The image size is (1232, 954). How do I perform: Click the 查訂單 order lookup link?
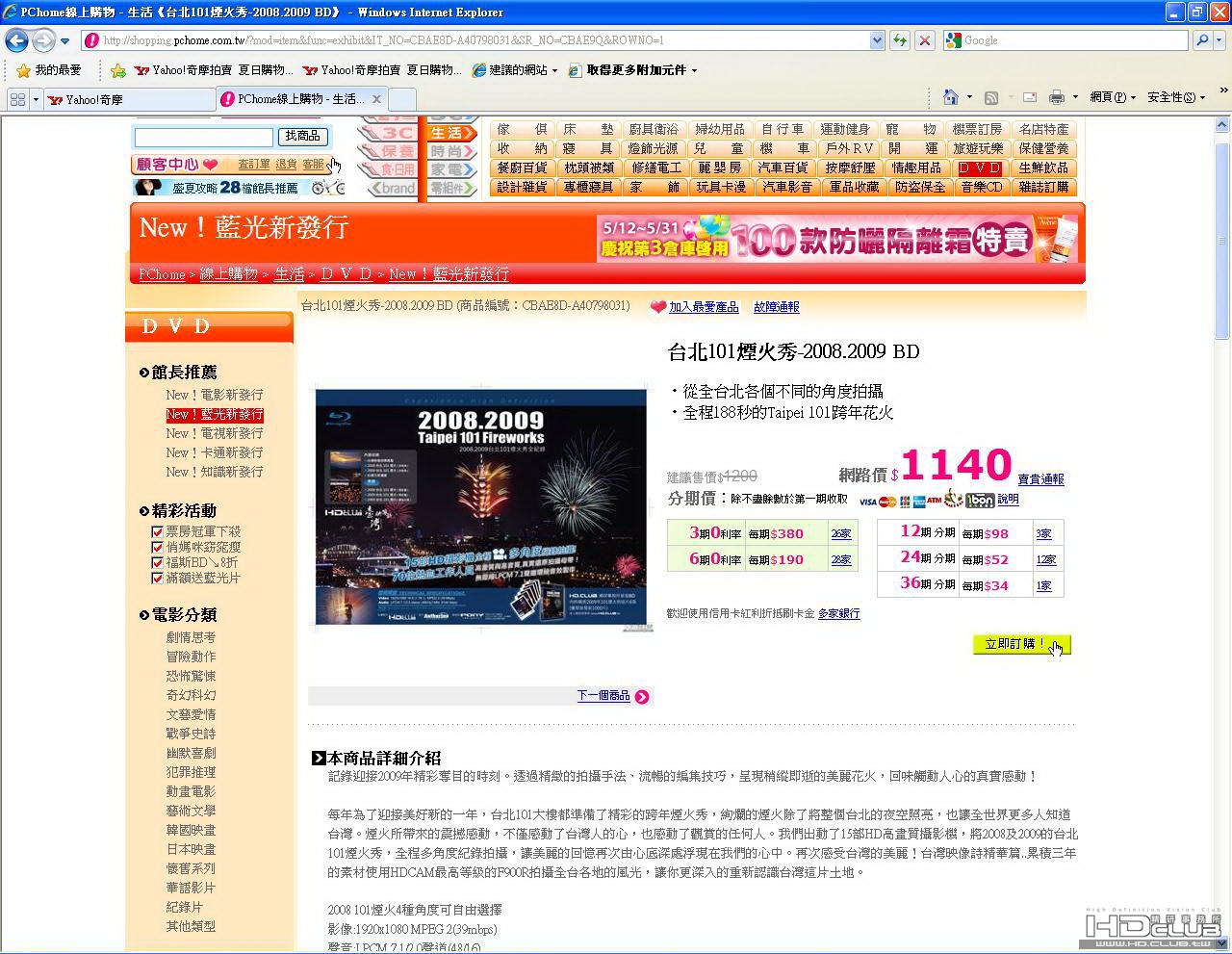[x=254, y=165]
